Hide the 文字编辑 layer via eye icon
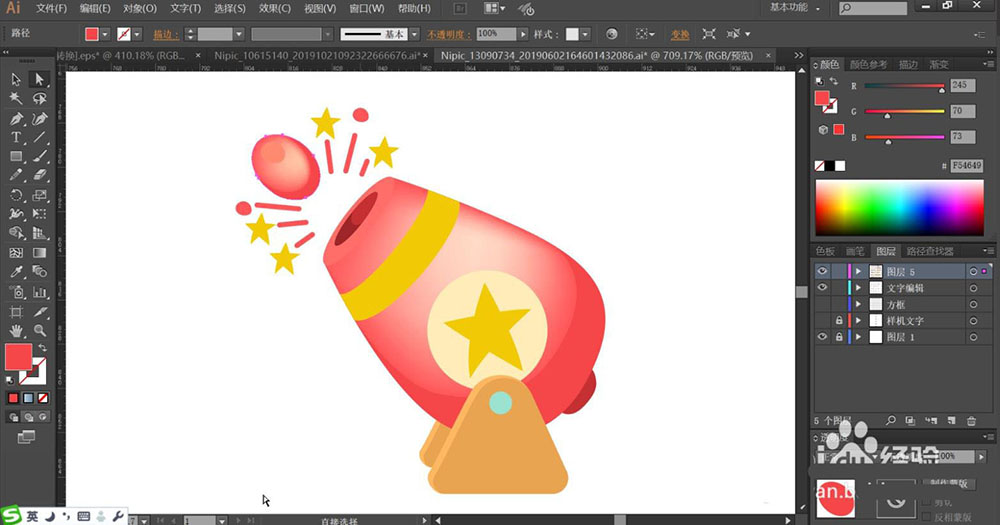1000x525 pixels. click(822, 288)
